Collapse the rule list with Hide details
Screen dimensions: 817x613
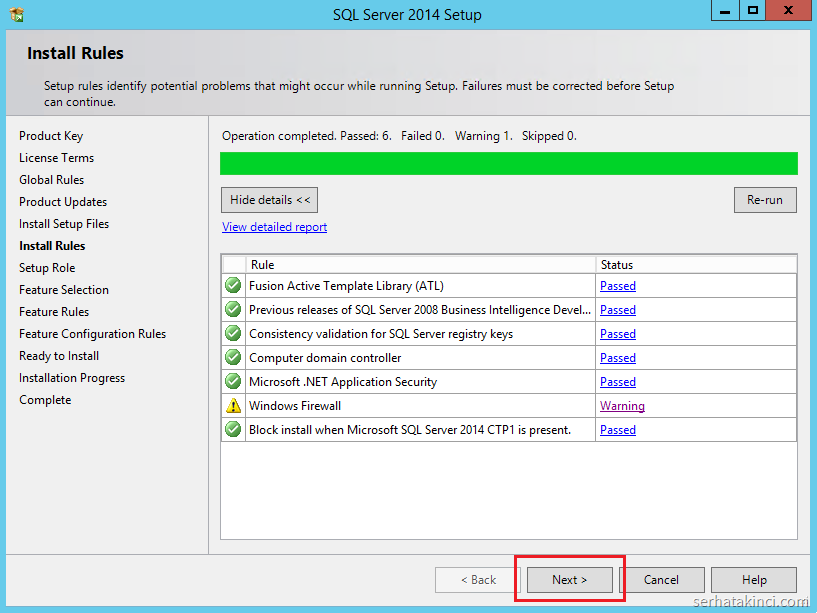(269, 200)
